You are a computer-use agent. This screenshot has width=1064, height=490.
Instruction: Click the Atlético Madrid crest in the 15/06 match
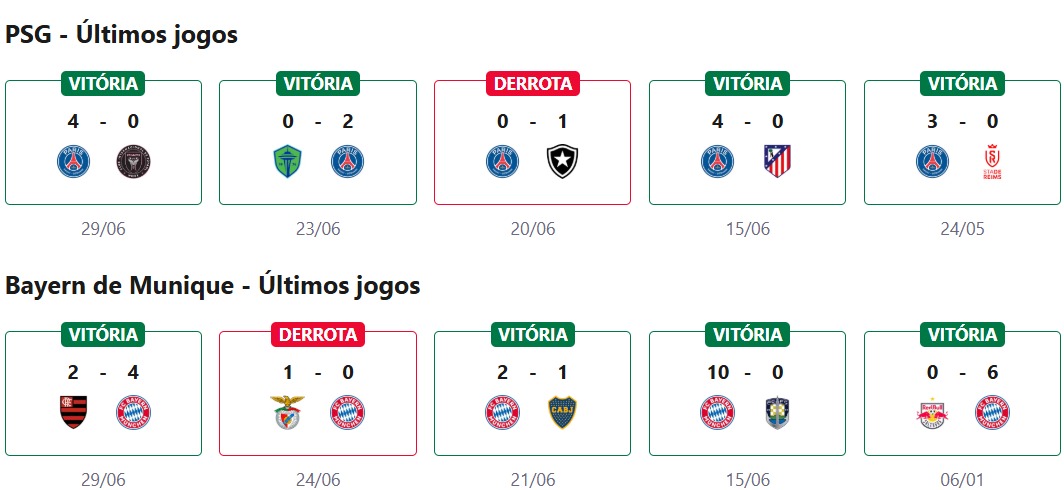click(x=777, y=161)
